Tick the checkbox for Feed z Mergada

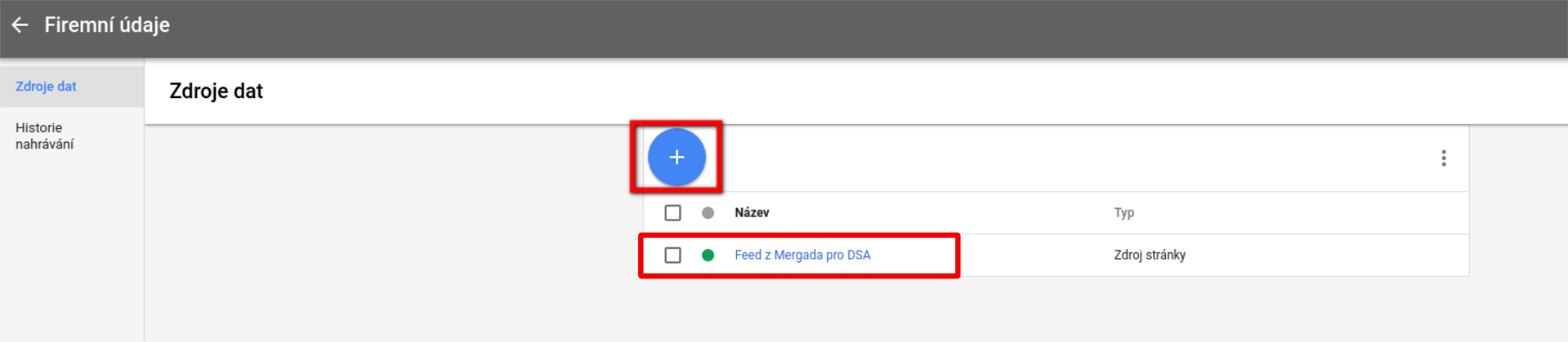672,255
